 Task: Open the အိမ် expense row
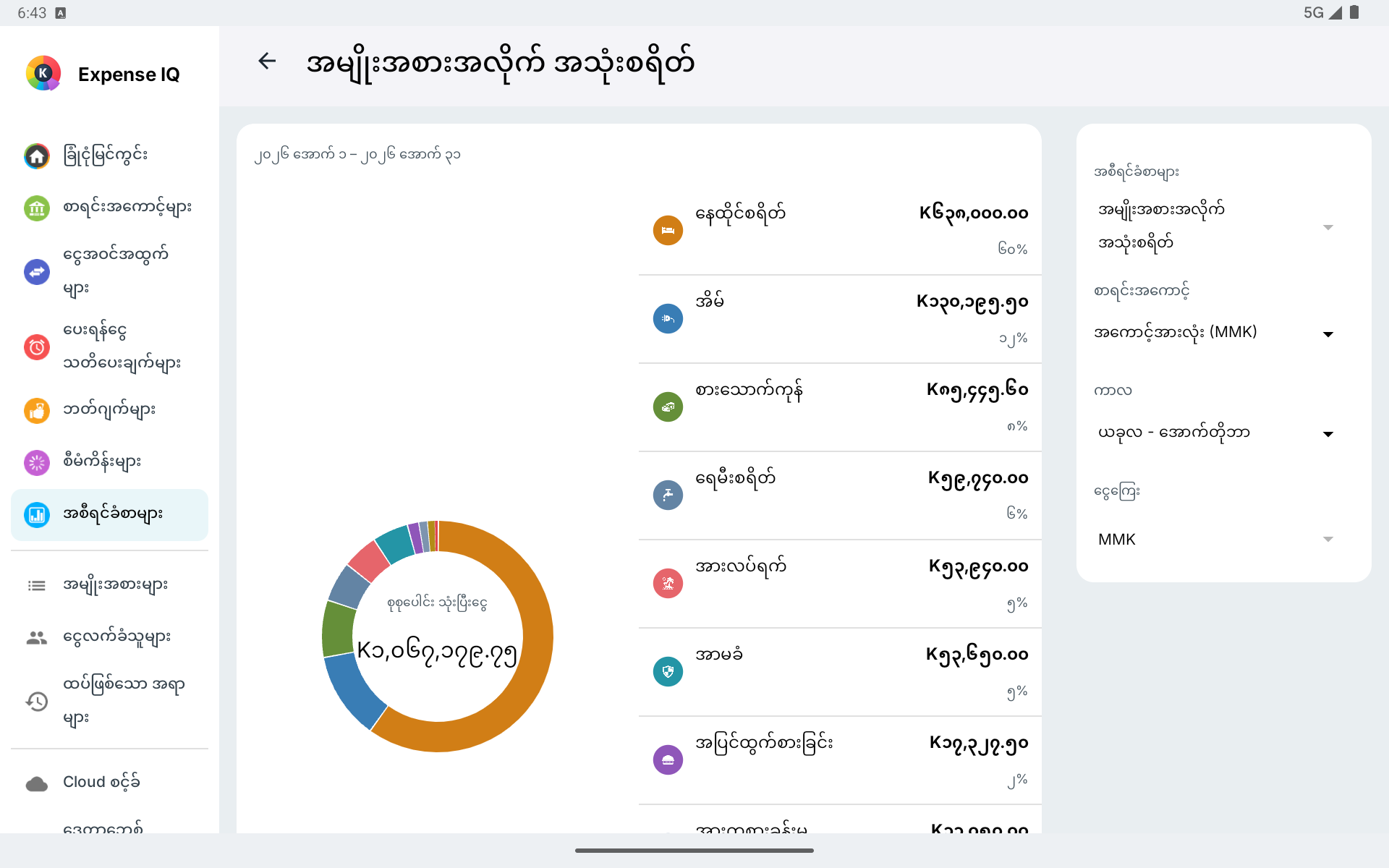pyautogui.click(x=840, y=319)
